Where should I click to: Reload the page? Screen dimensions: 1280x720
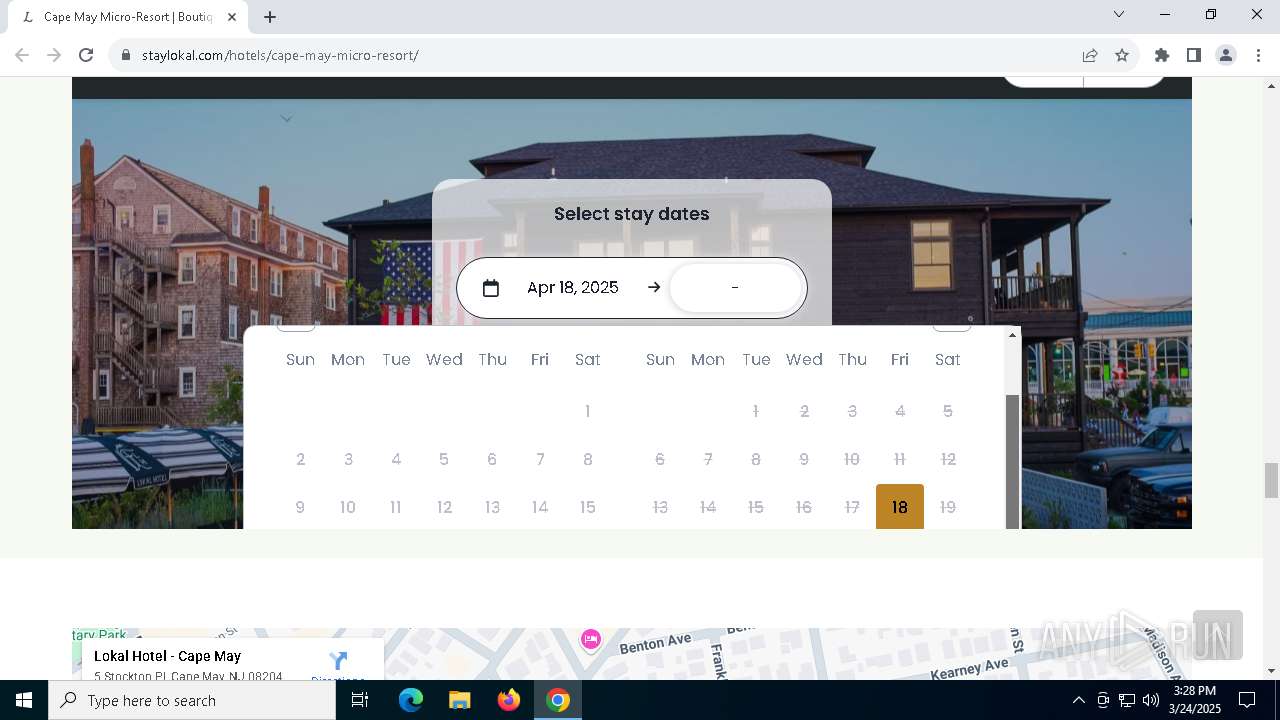(x=86, y=55)
